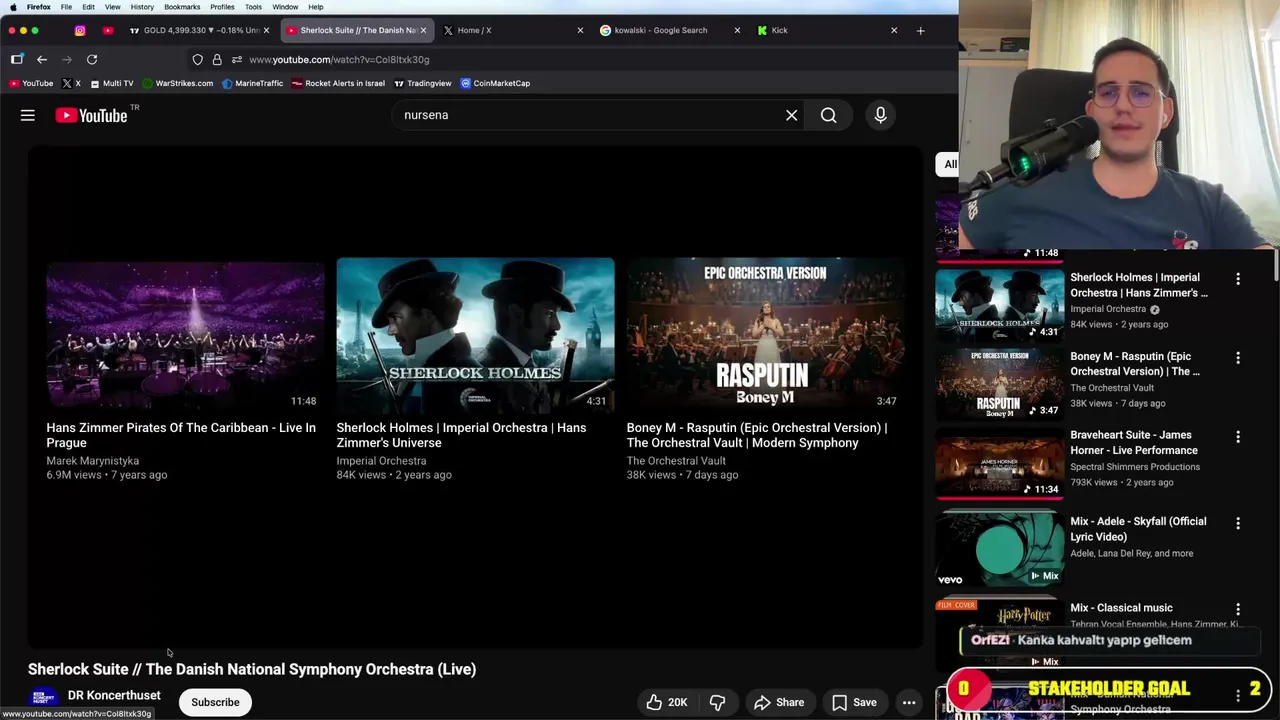
Task: Run the search with the magnifier button
Action: click(829, 115)
